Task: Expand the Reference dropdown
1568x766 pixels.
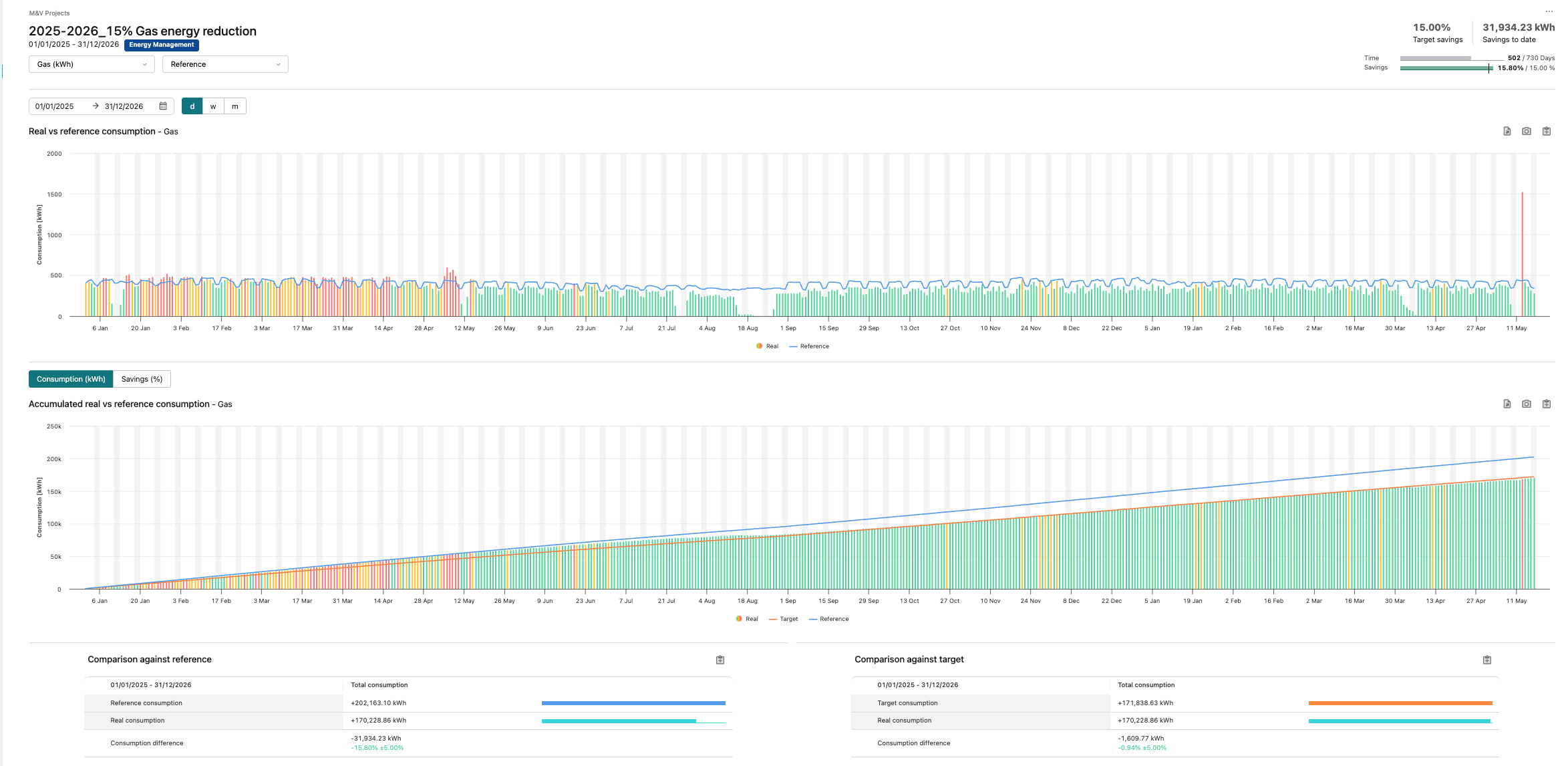Action: (x=225, y=64)
